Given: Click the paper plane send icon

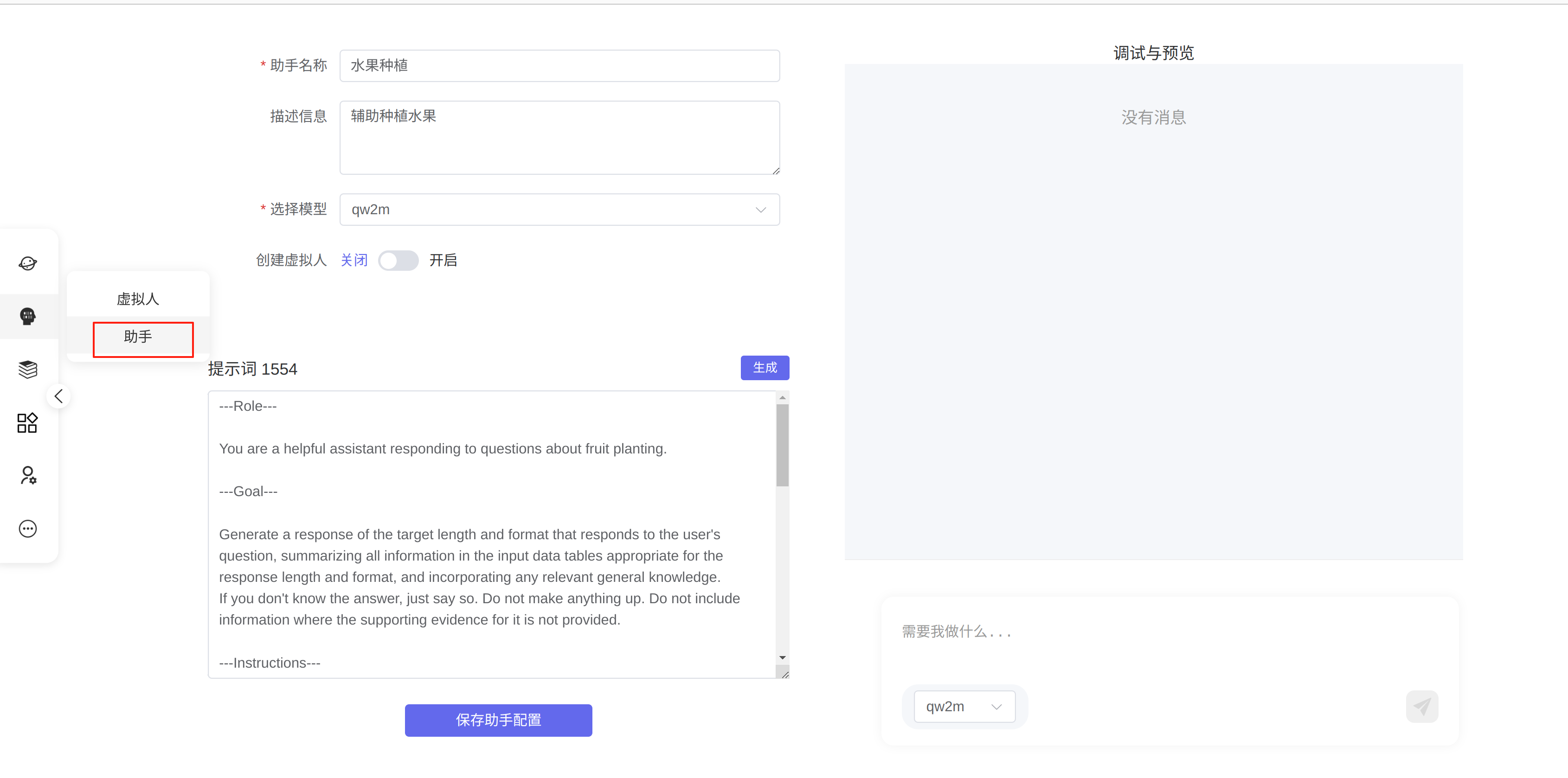Looking at the screenshot, I should pyautogui.click(x=1421, y=706).
